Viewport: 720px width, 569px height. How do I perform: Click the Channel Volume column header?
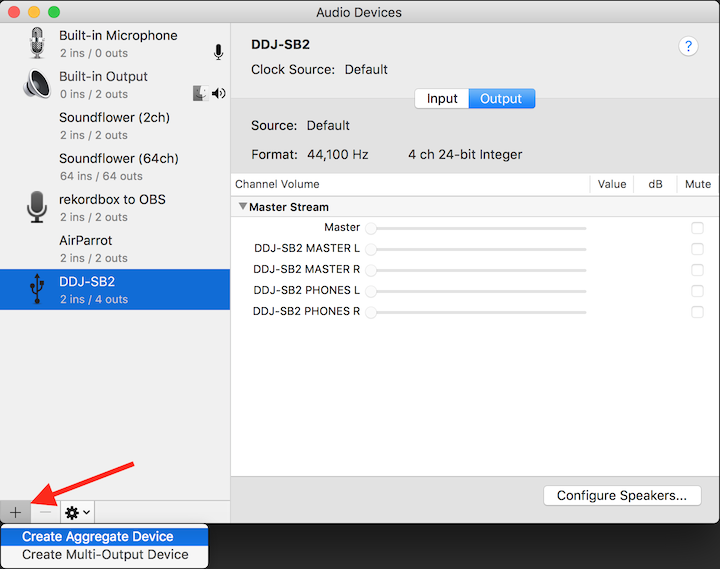[277, 184]
